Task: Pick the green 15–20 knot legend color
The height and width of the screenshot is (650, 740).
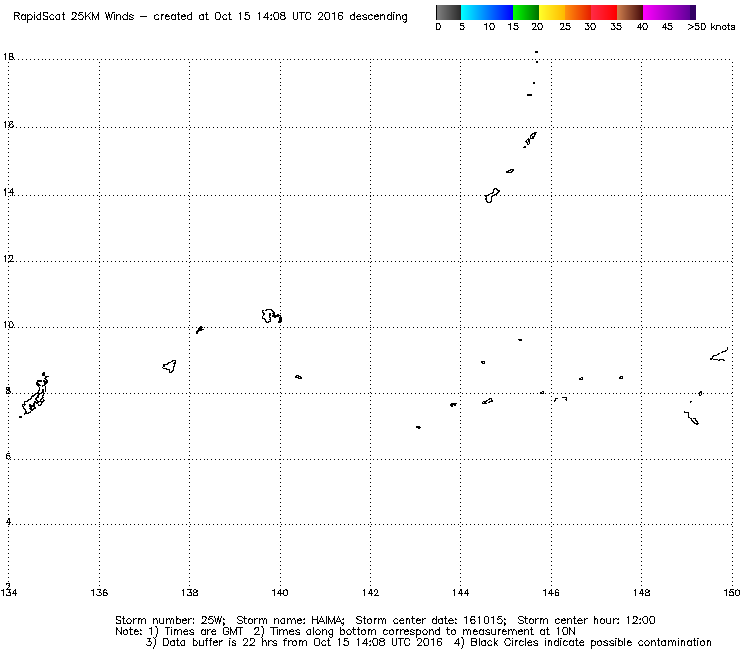Action: 526,12
